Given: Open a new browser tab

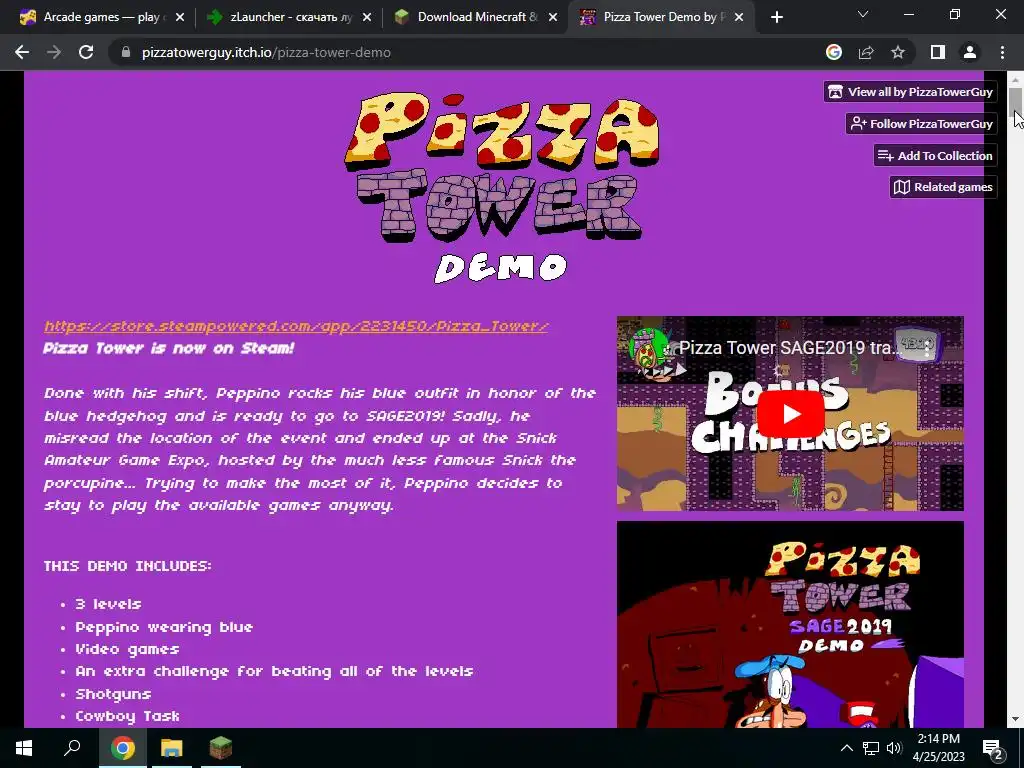Looking at the screenshot, I should click(x=776, y=17).
